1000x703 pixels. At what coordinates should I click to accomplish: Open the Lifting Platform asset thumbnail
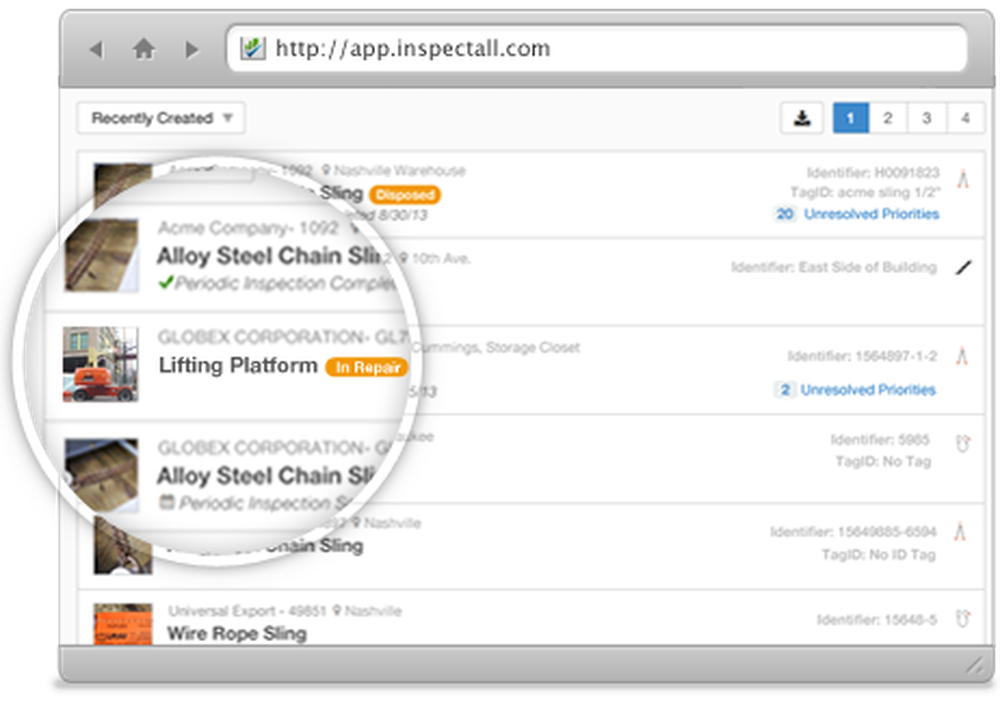[100, 364]
